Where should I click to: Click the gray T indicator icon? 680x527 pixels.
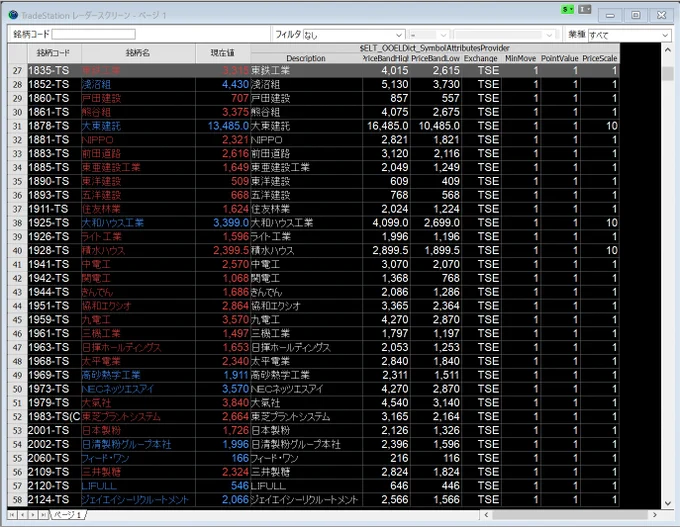[585, 9]
